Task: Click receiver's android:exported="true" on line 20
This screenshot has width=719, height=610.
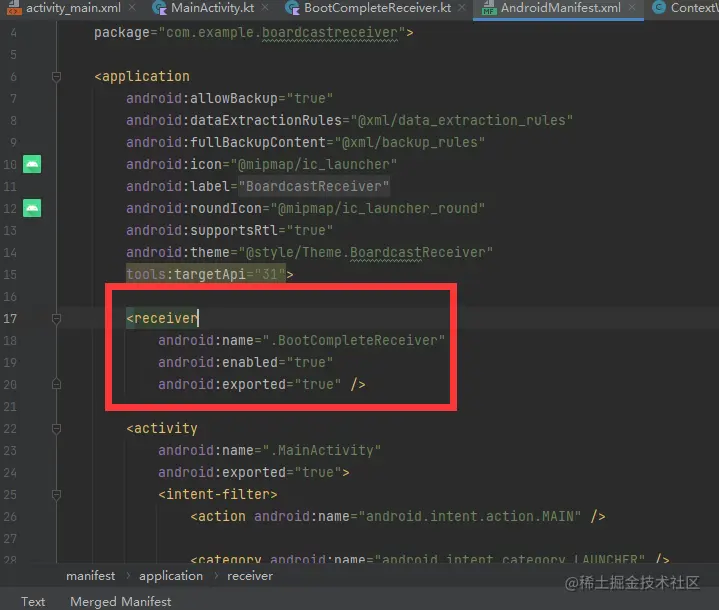Action: [249, 384]
